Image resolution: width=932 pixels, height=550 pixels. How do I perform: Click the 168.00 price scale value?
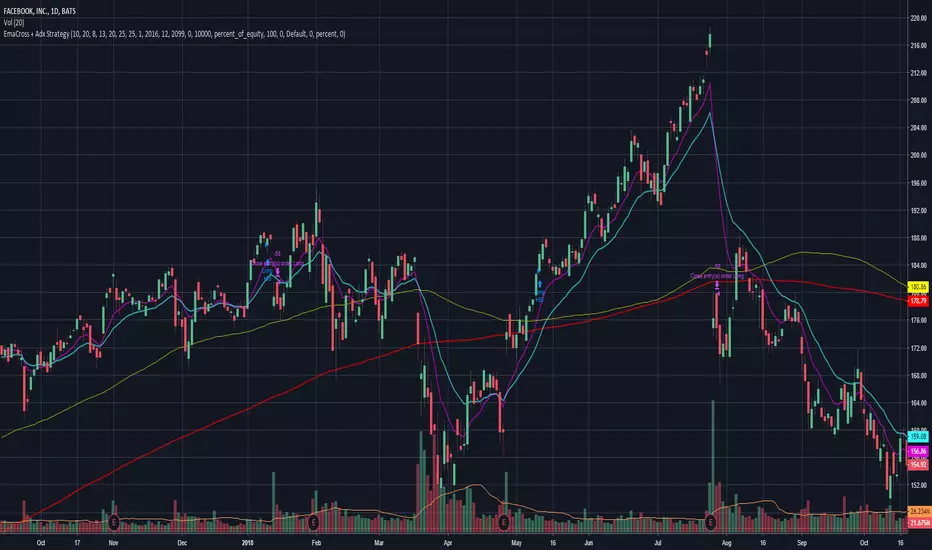point(918,375)
